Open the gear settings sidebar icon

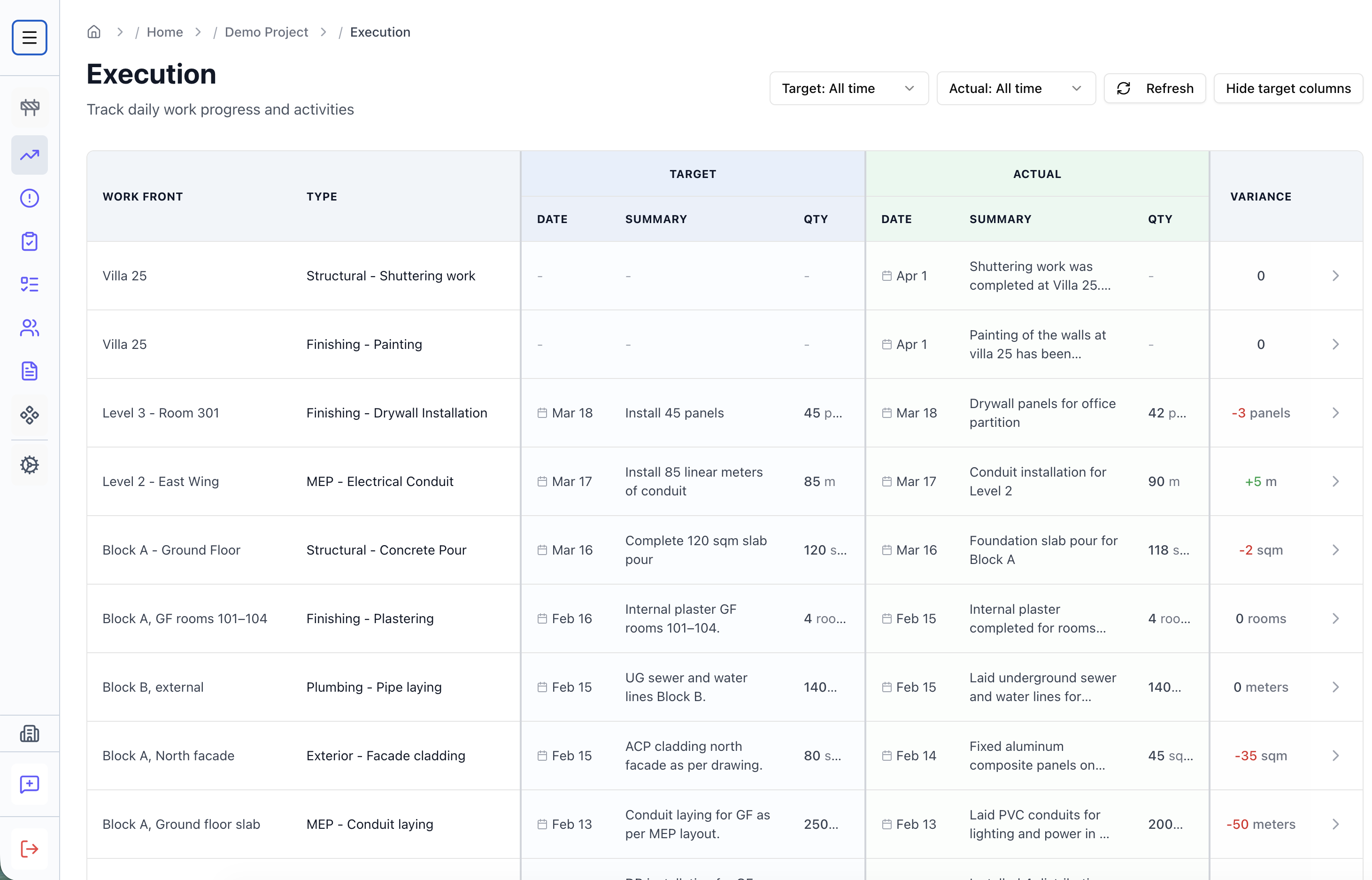click(29, 464)
